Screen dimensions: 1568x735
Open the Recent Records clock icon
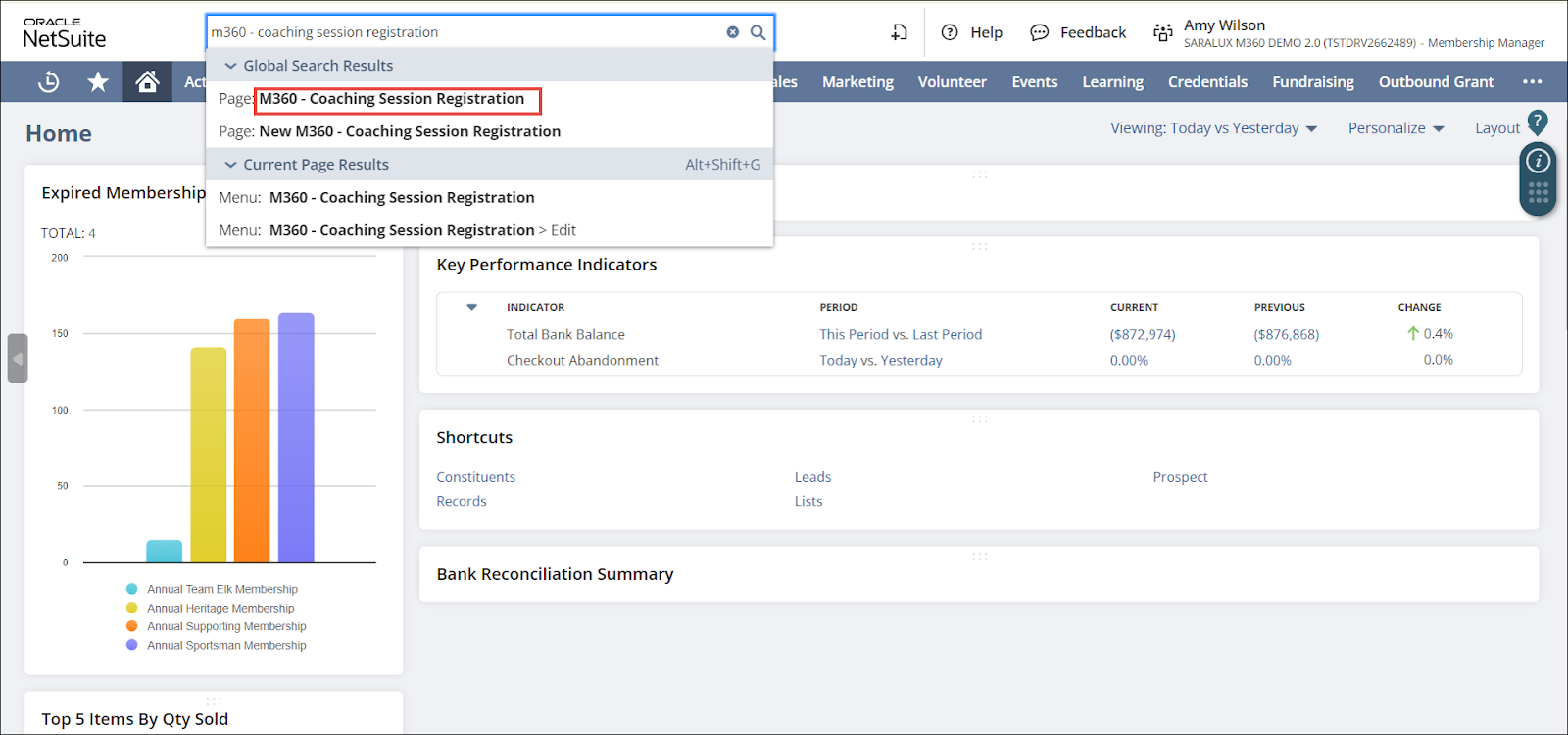(48, 82)
